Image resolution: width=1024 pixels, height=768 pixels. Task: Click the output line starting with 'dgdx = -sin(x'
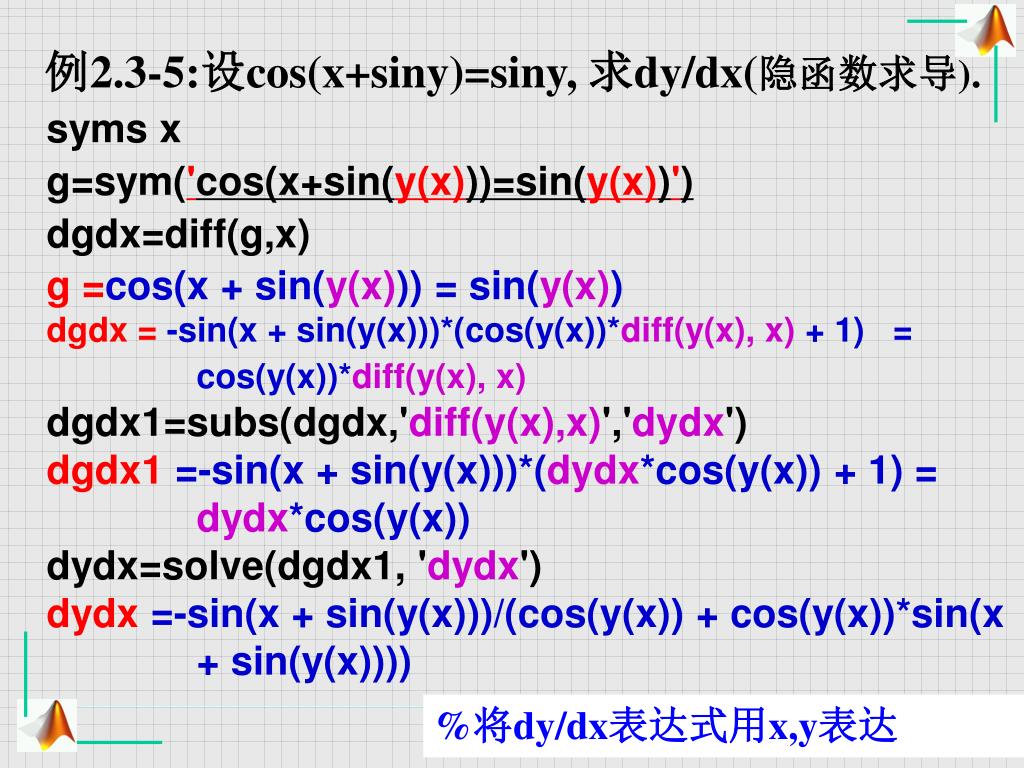(479, 332)
